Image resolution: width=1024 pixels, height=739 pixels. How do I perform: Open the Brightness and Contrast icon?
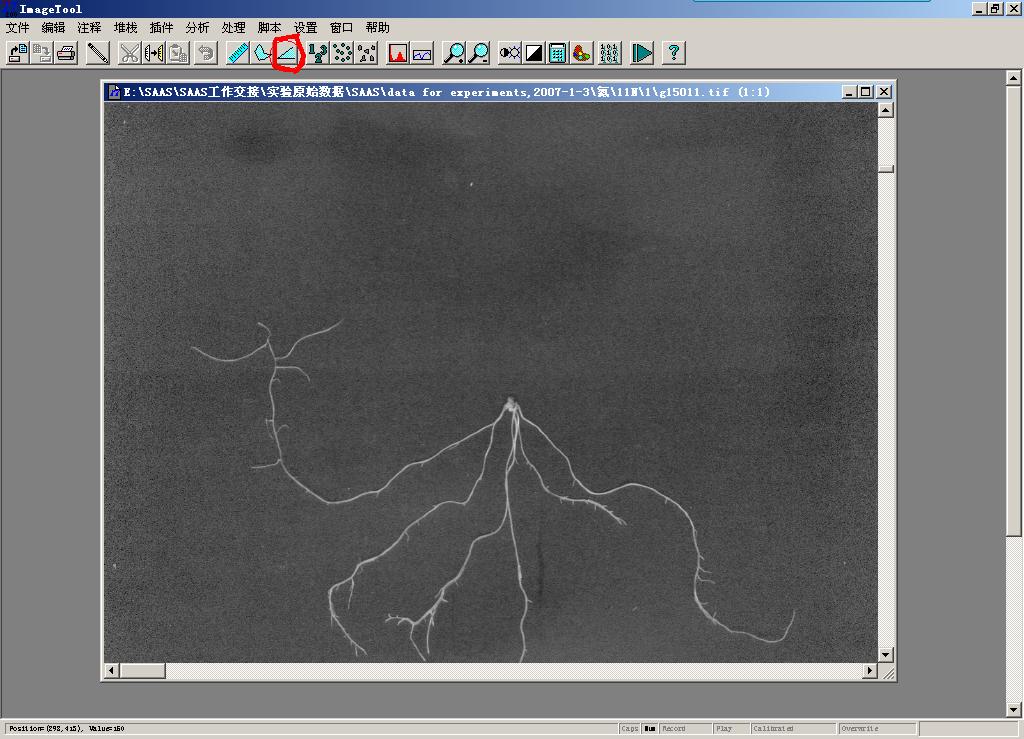pos(509,53)
